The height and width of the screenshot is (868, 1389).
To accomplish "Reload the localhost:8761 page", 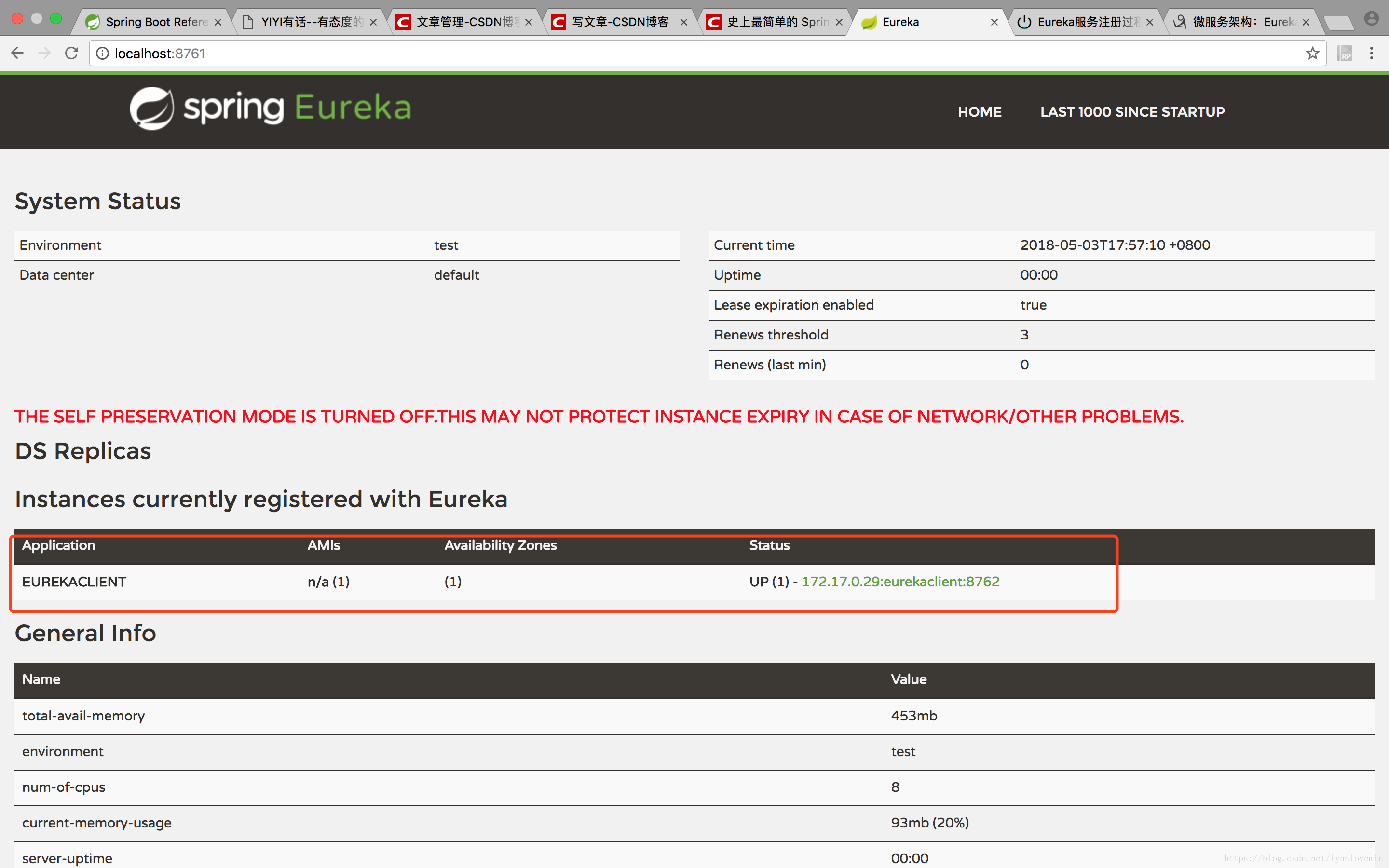I will (71, 54).
